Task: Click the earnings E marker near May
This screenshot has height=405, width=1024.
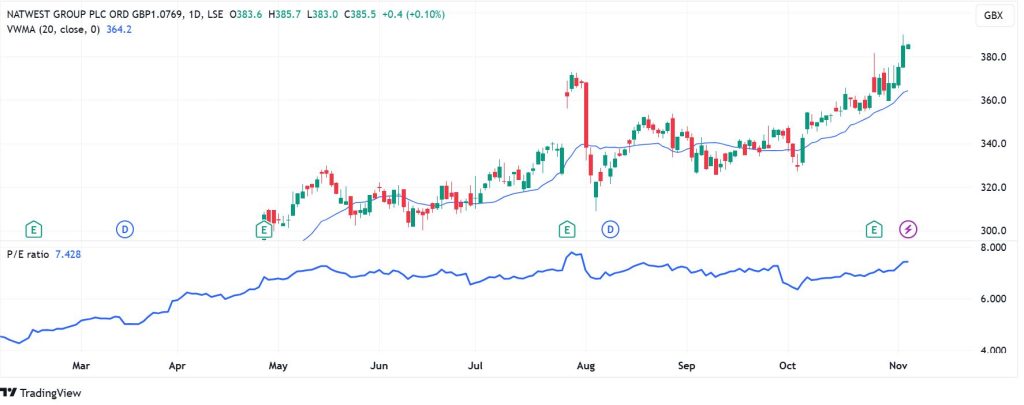Action: [x=263, y=230]
